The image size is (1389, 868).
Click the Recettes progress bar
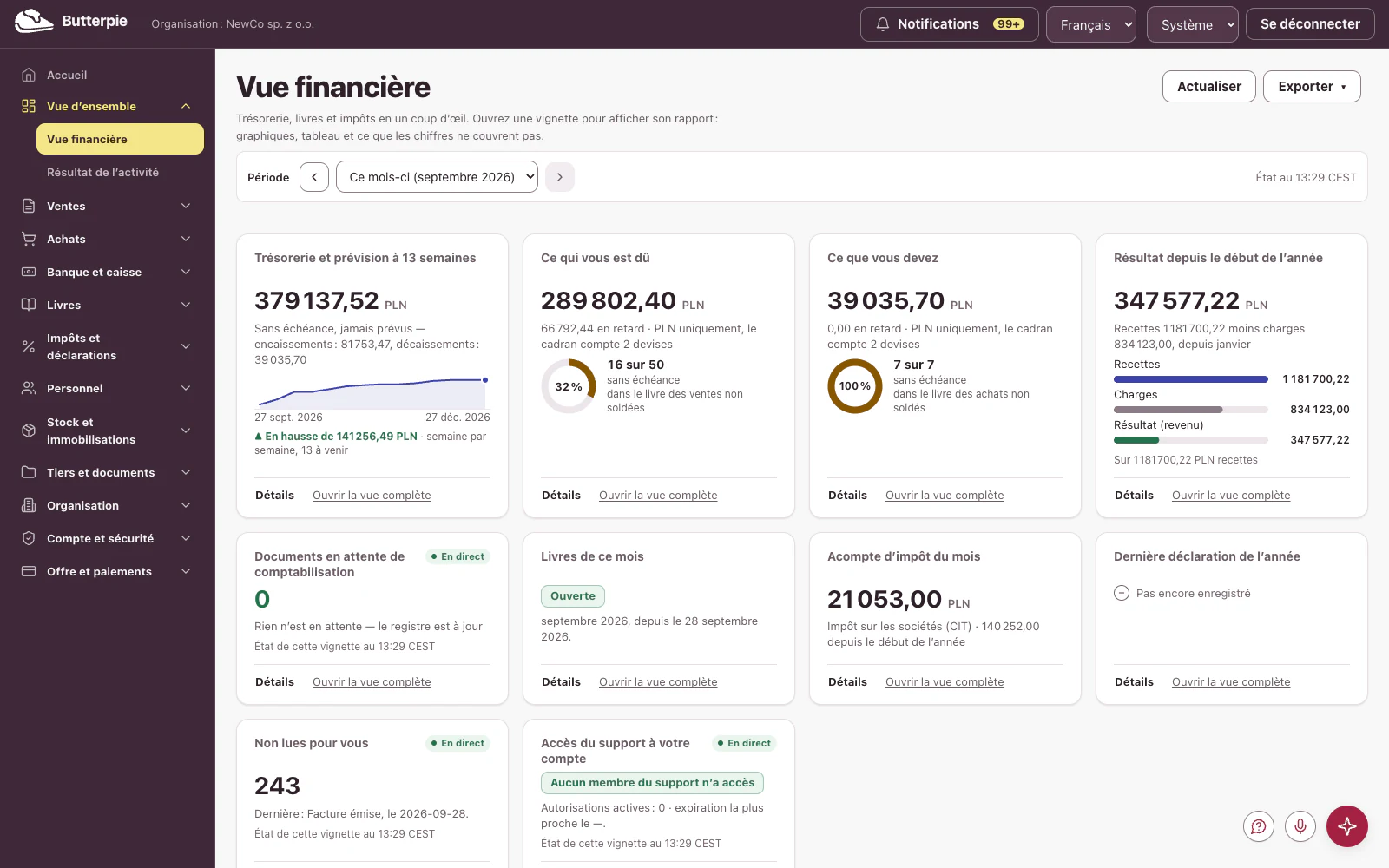[1191, 379]
